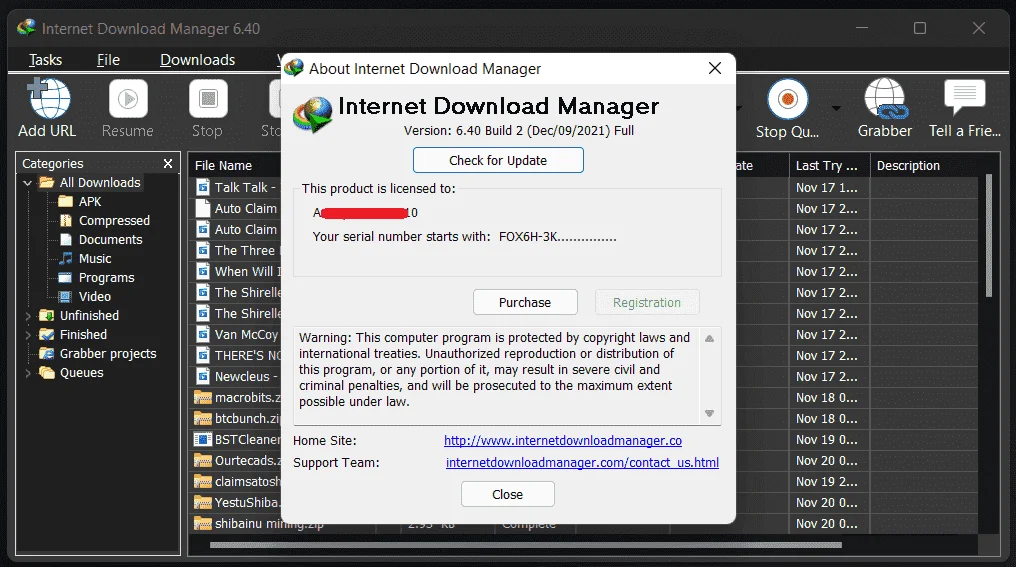Select the claimsatoshi file
The image size is (1016, 568).
click(236, 481)
